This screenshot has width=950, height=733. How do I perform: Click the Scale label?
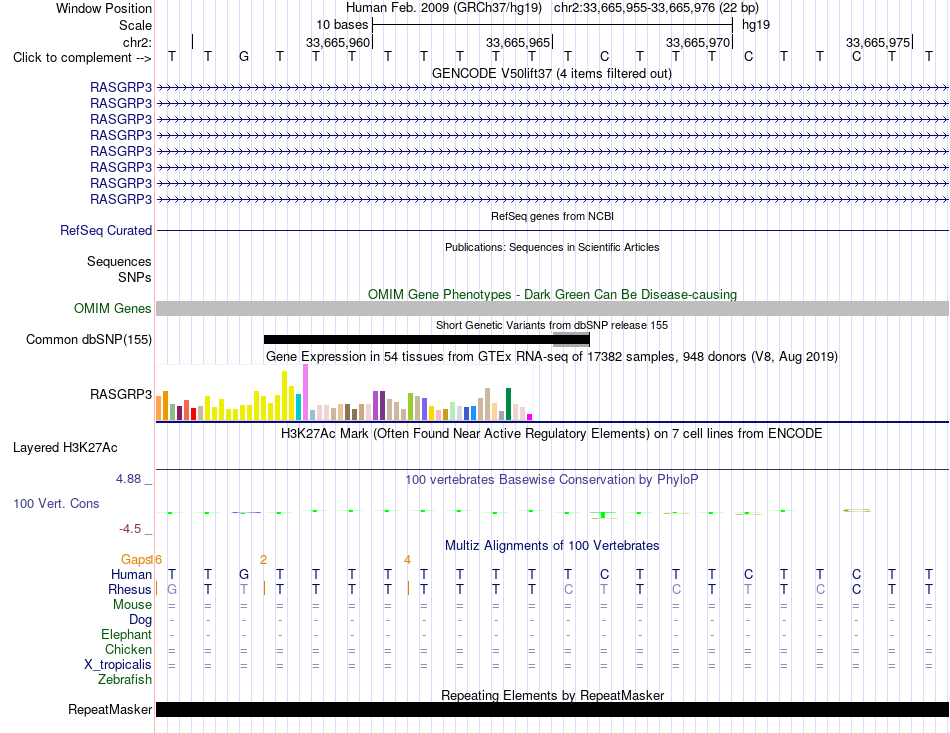click(135, 25)
